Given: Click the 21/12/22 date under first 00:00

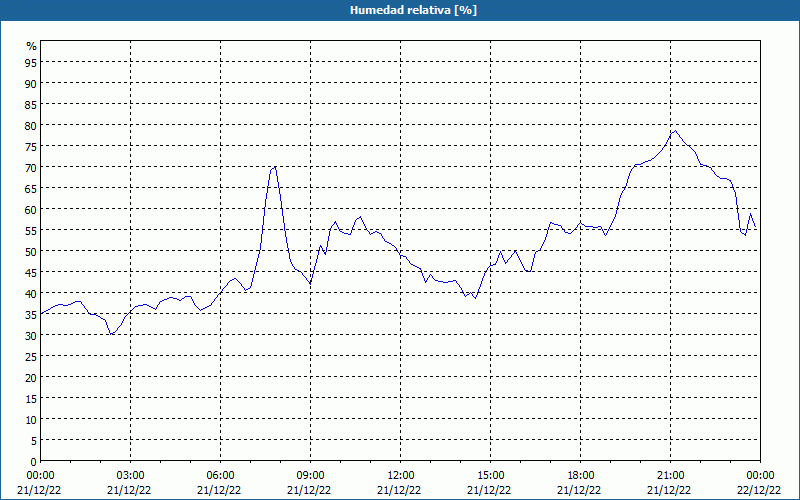Looking at the screenshot, I should 39,490.
